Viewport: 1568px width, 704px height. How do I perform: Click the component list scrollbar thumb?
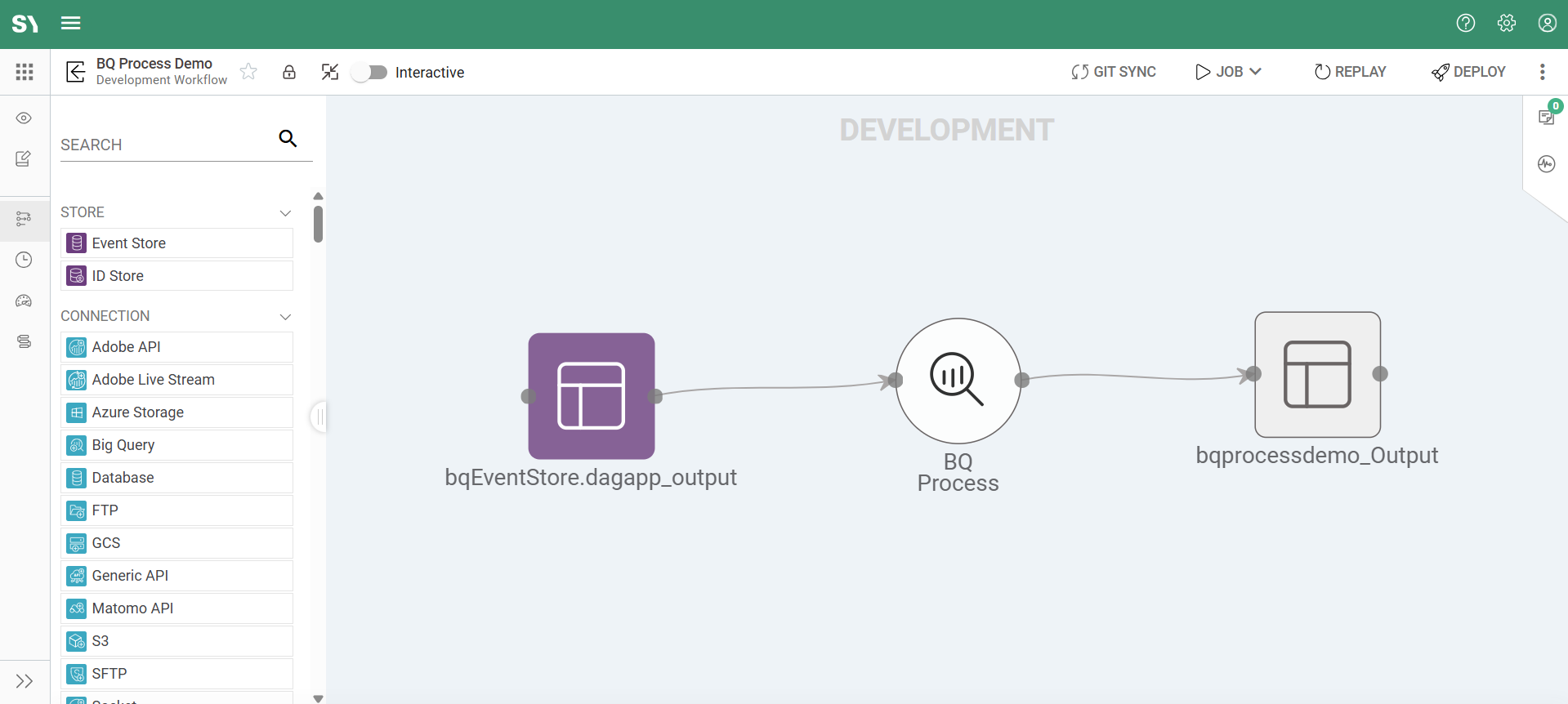point(318,224)
